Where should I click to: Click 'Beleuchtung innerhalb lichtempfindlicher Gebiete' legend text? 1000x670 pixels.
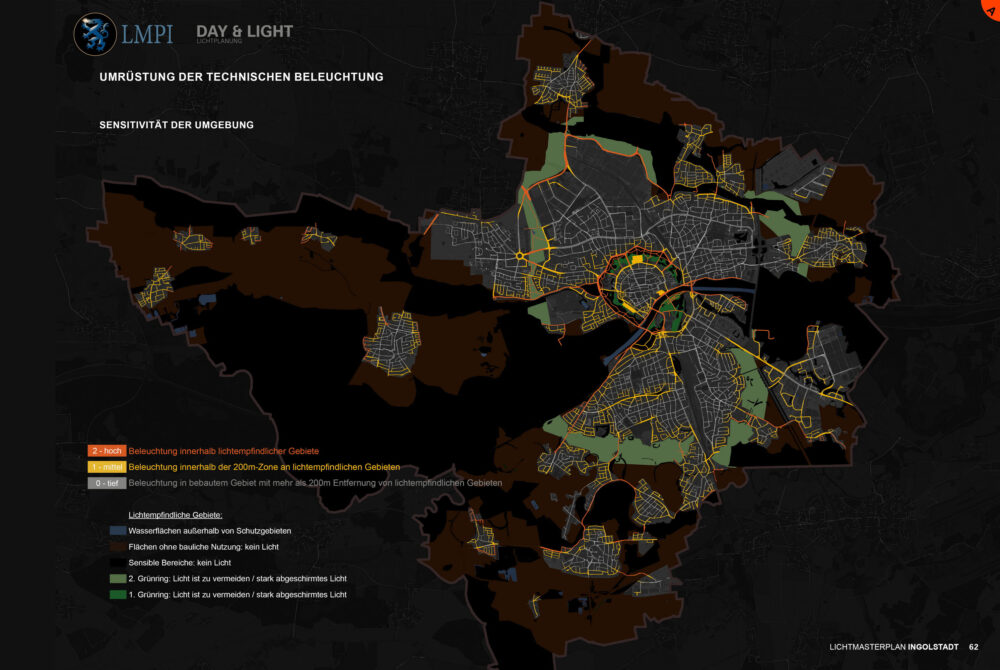tap(230, 451)
